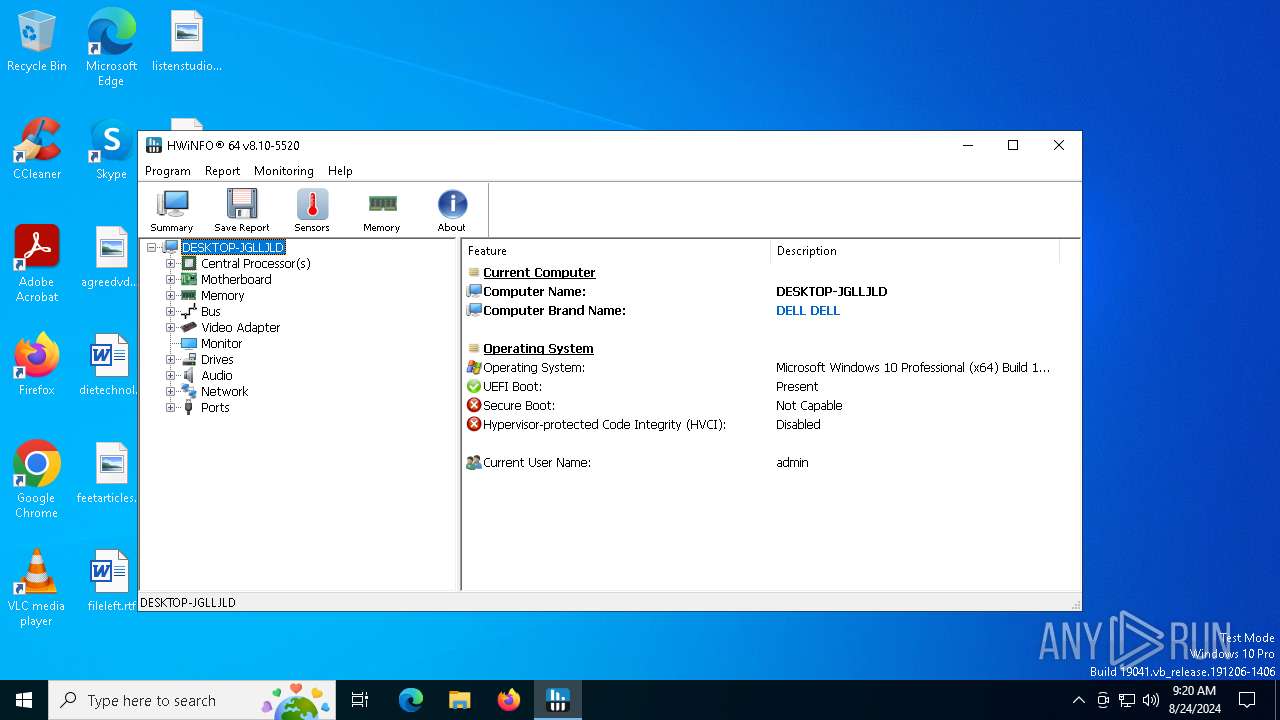Click the Save Report floppy icon
Screen dimensions: 1280x720
[x=242, y=210]
